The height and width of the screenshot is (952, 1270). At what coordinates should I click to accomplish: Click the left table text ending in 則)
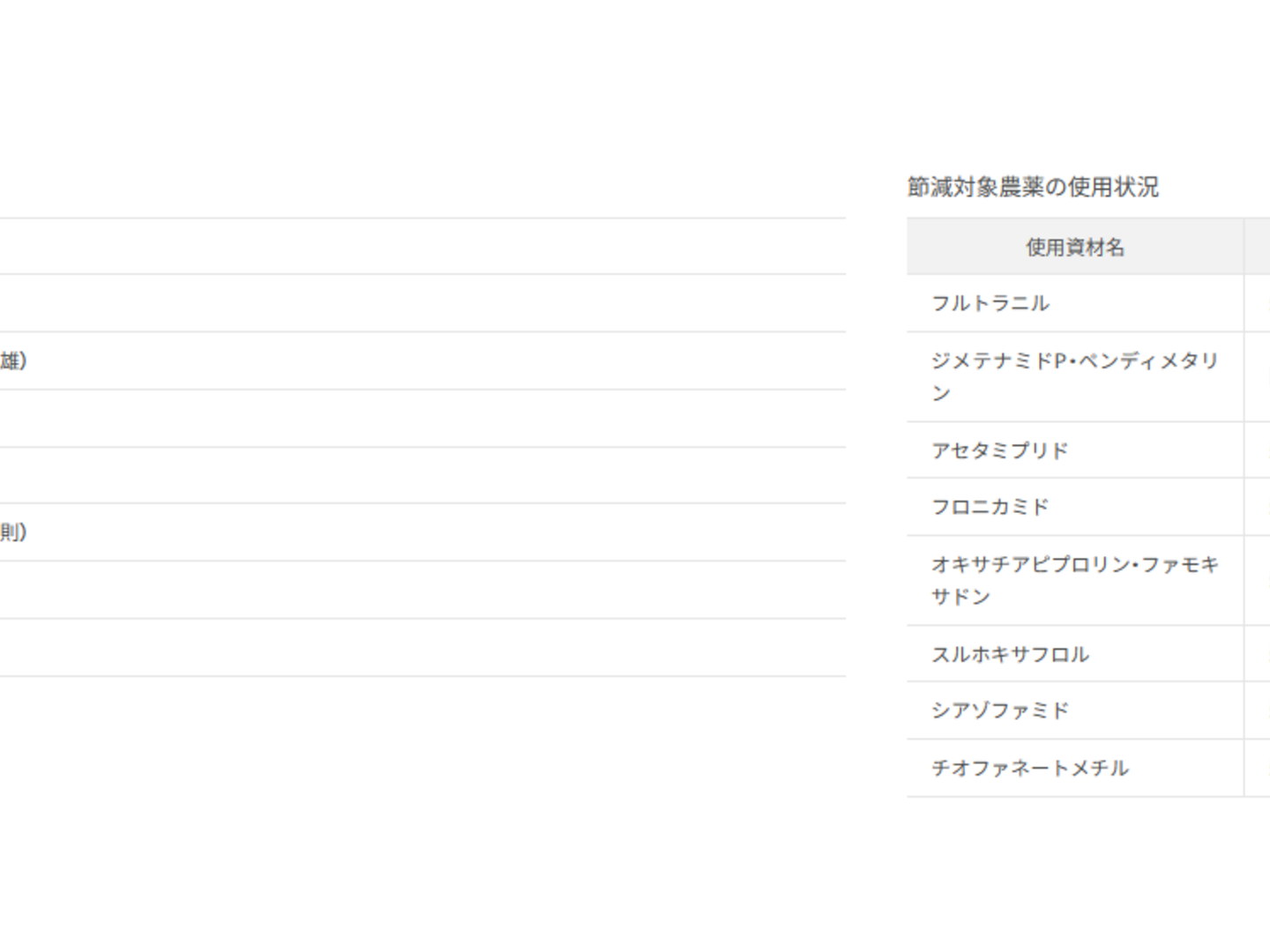[13, 532]
